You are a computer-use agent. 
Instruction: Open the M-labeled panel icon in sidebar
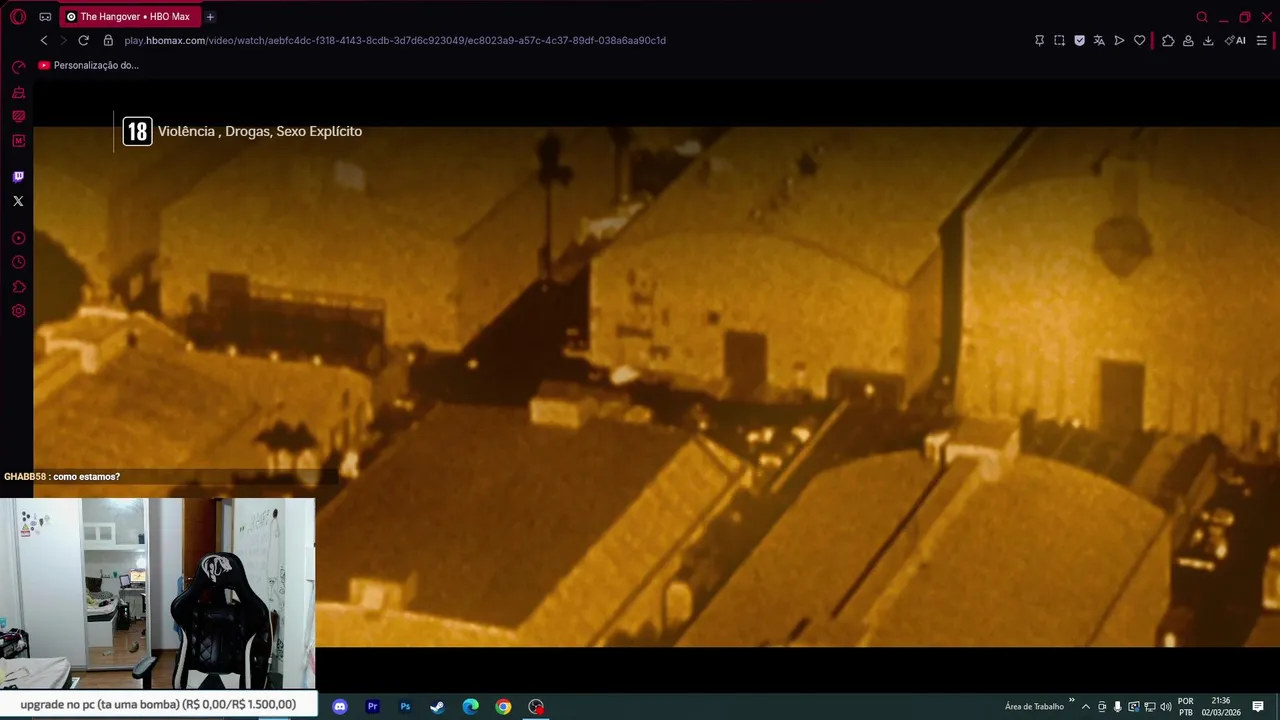click(18, 141)
